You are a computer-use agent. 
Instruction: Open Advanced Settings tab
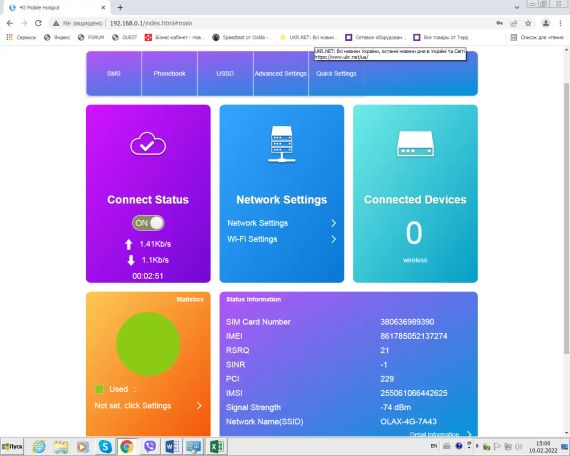pyautogui.click(x=281, y=73)
